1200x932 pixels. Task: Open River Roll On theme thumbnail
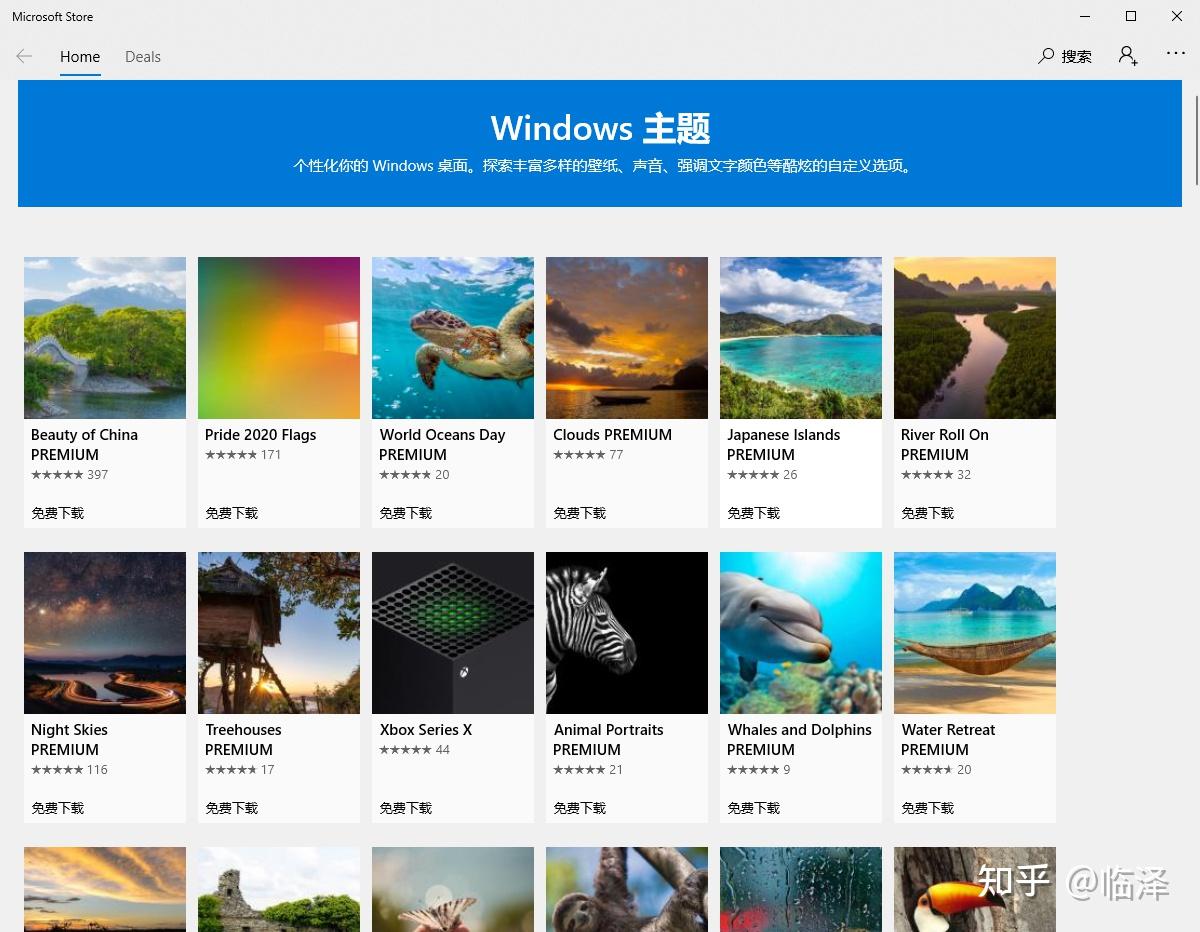click(x=975, y=338)
